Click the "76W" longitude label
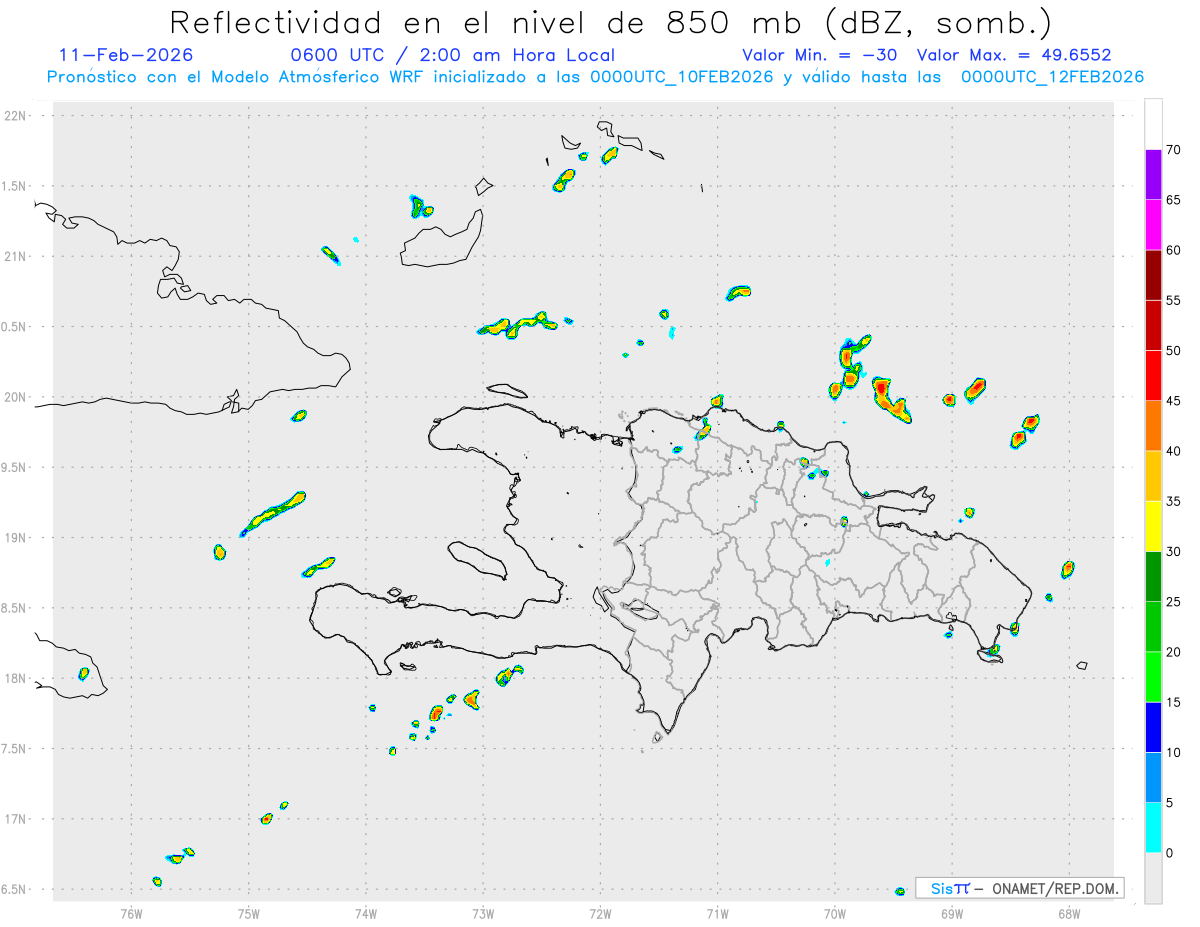This screenshot has width=1200, height=927. (131, 913)
